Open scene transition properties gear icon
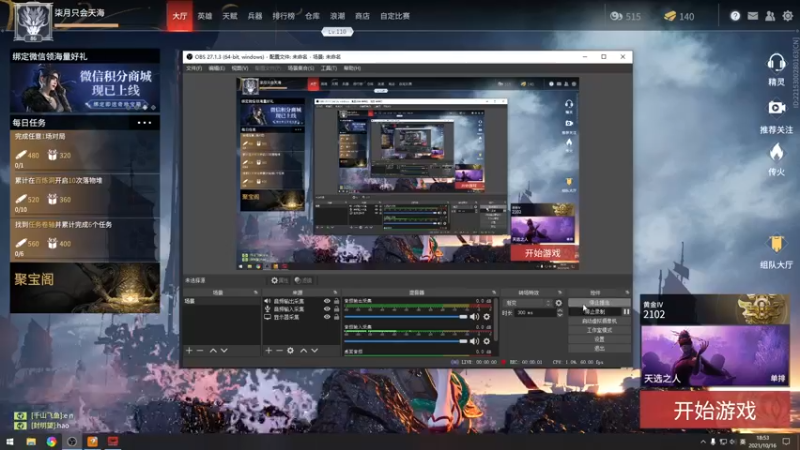800x450 pixels. coord(559,303)
